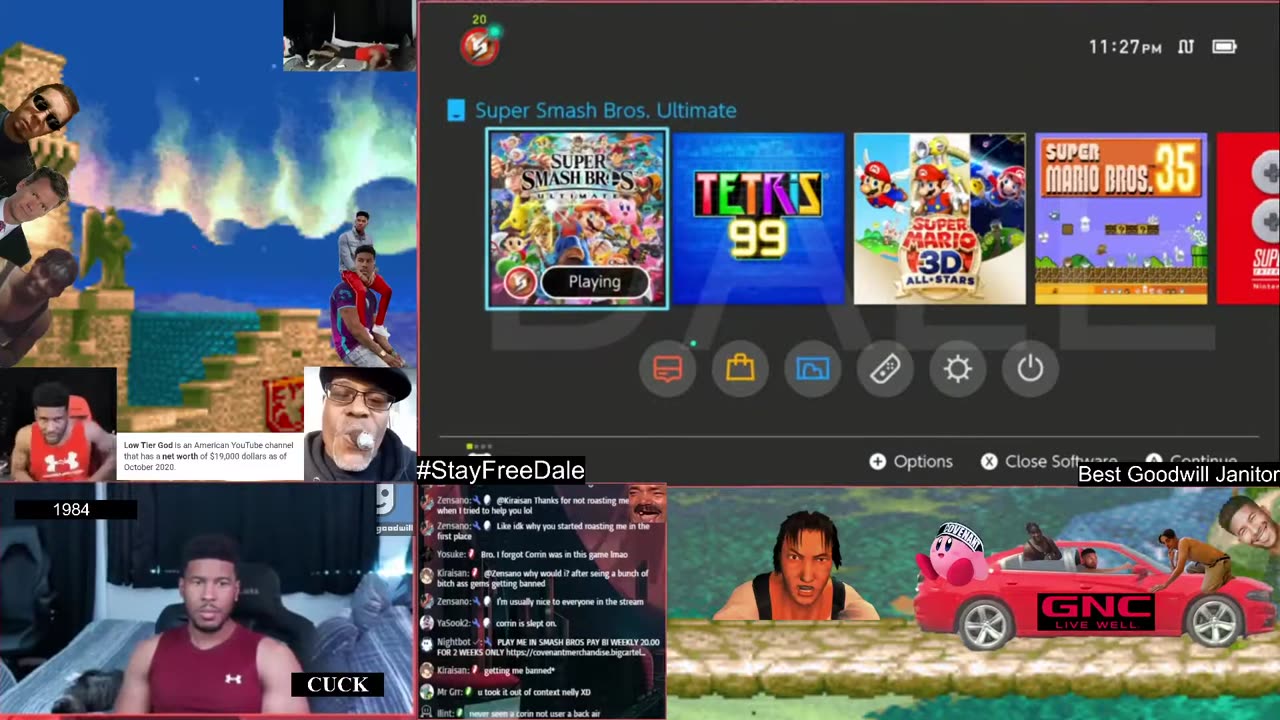The height and width of the screenshot is (720, 1280).
Task: Click the Kirby character on the car
Action: pyautogui.click(x=954, y=553)
